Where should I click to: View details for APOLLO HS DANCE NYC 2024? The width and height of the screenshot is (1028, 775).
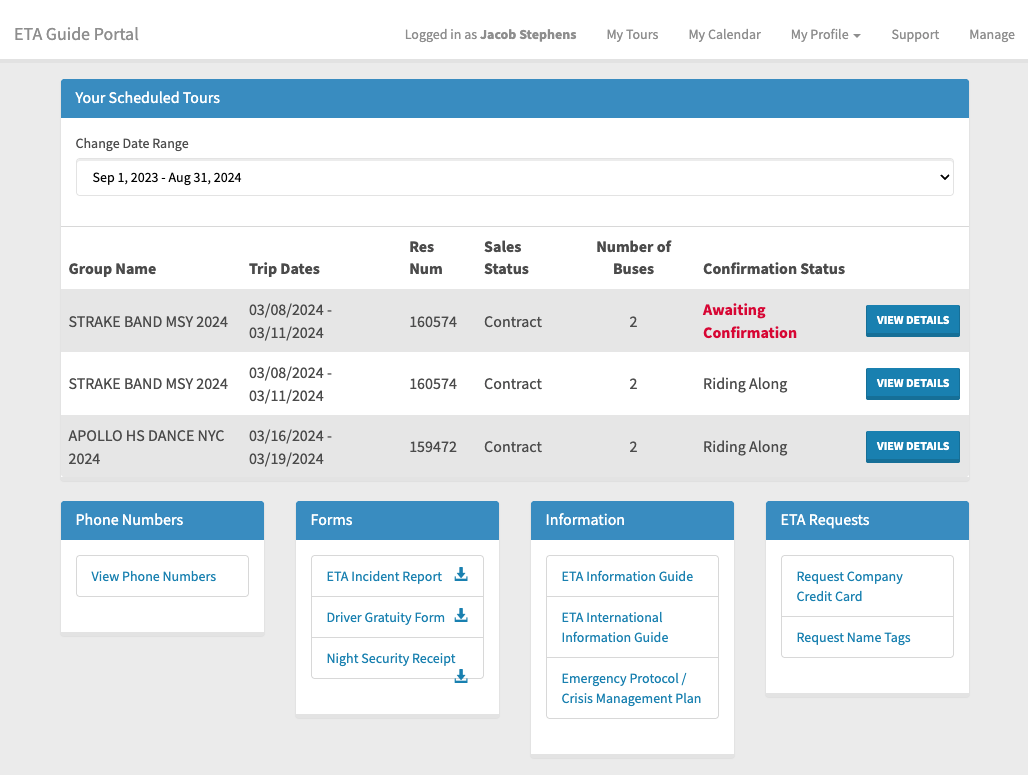coord(912,446)
